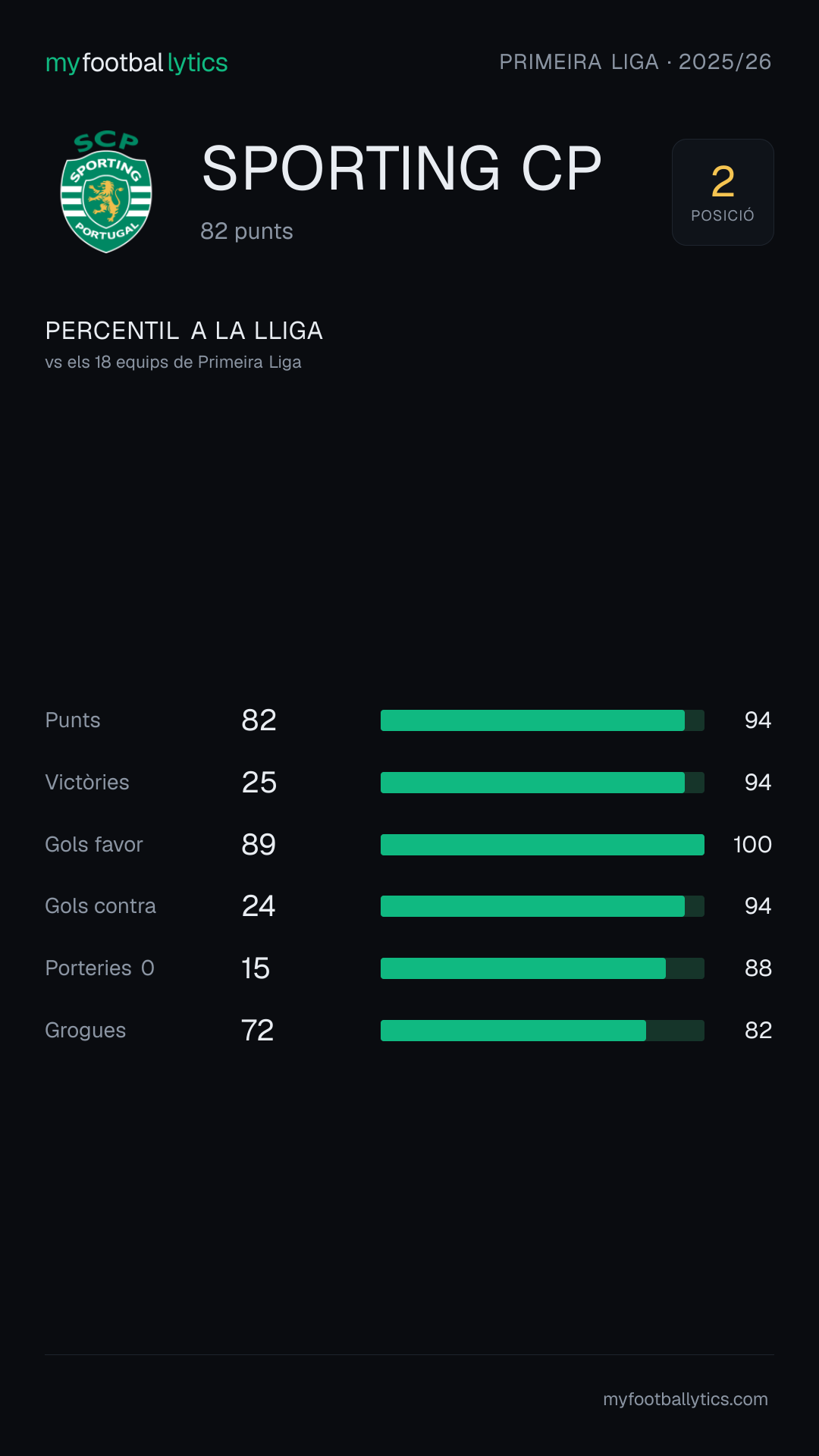Click the Sporting CP club crest
Screen dimensions: 819x1456
click(x=106, y=192)
